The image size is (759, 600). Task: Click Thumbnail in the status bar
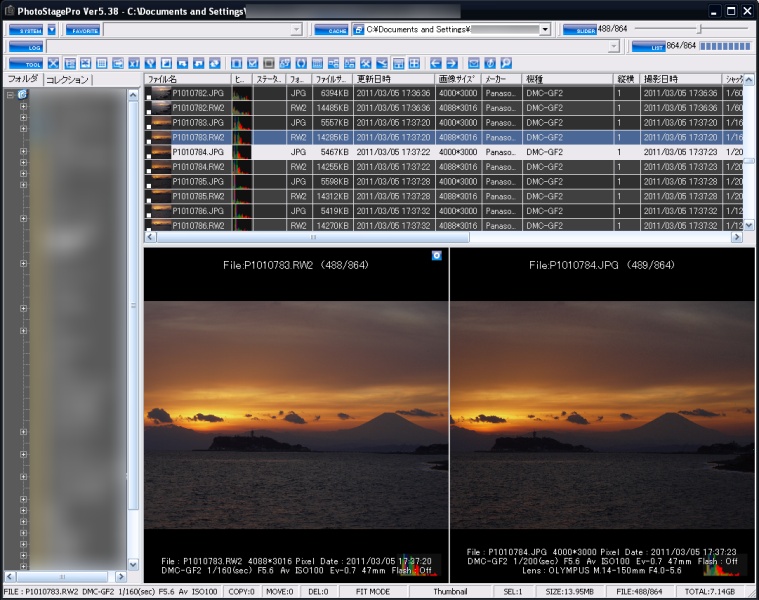point(450,591)
